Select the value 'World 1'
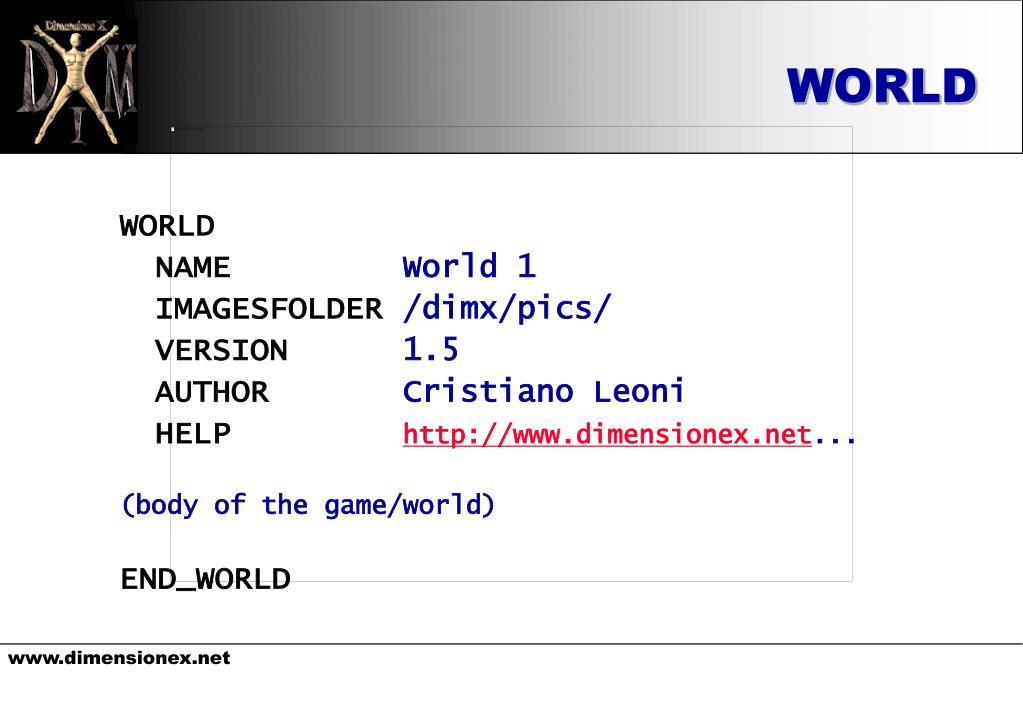This screenshot has height=708, width=1023. [469, 266]
